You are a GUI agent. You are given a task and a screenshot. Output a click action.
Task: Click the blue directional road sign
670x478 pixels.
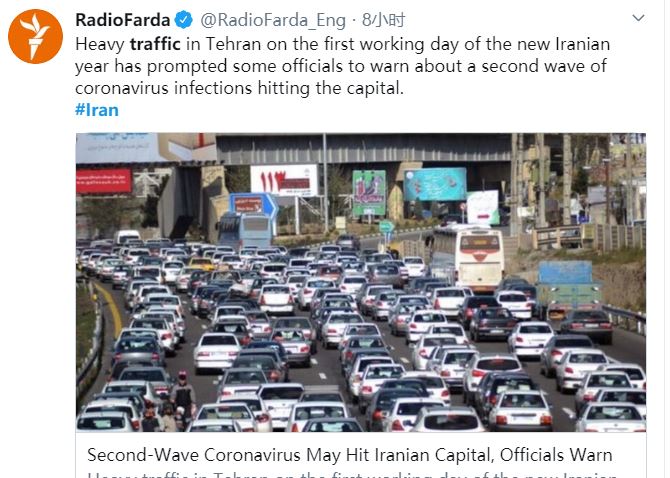[x=253, y=205]
